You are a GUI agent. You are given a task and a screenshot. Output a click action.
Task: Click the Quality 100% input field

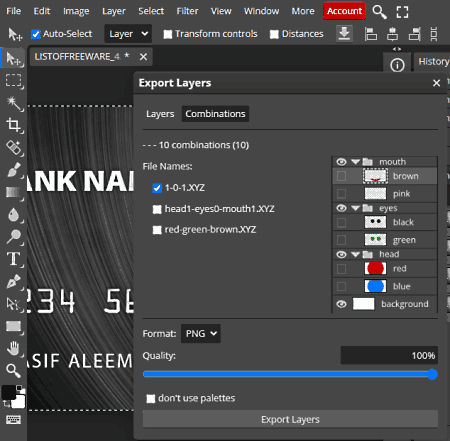point(389,356)
